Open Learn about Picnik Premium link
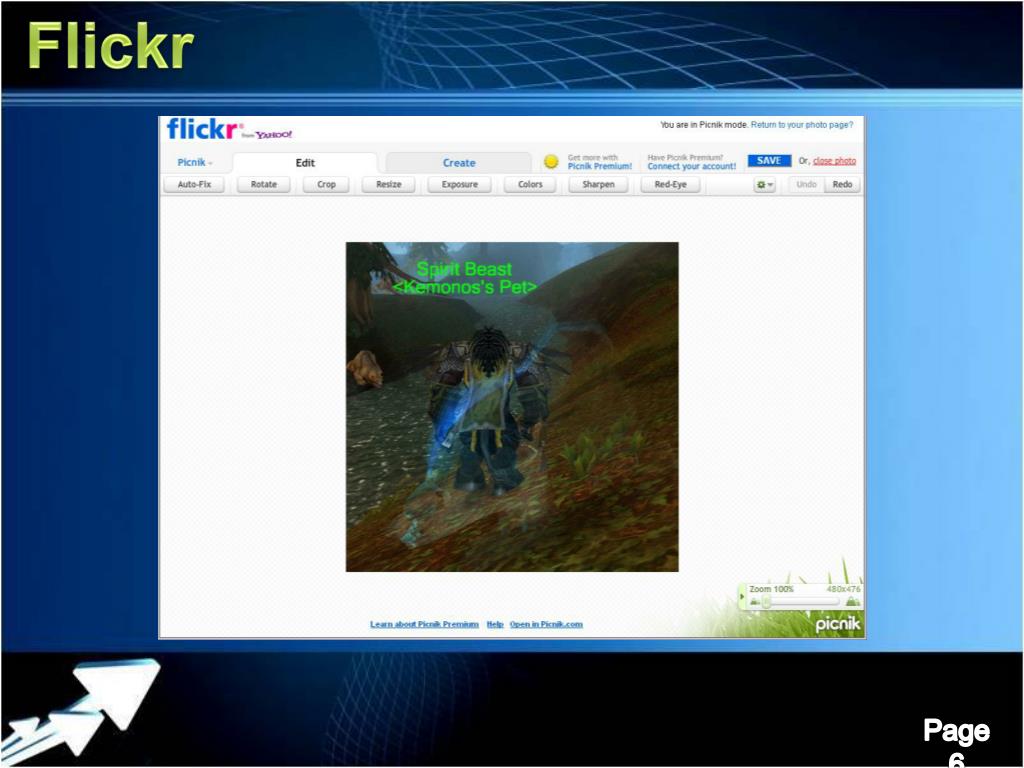 (x=424, y=624)
